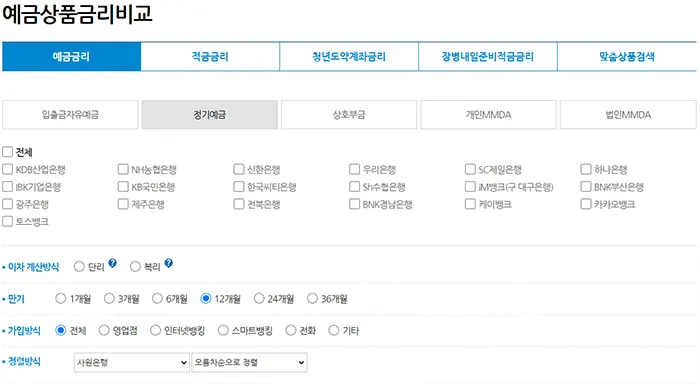Viewport: 700px width, 384px height.
Task: Check the 한국씨티은행 checkbox
Action: (x=238, y=187)
